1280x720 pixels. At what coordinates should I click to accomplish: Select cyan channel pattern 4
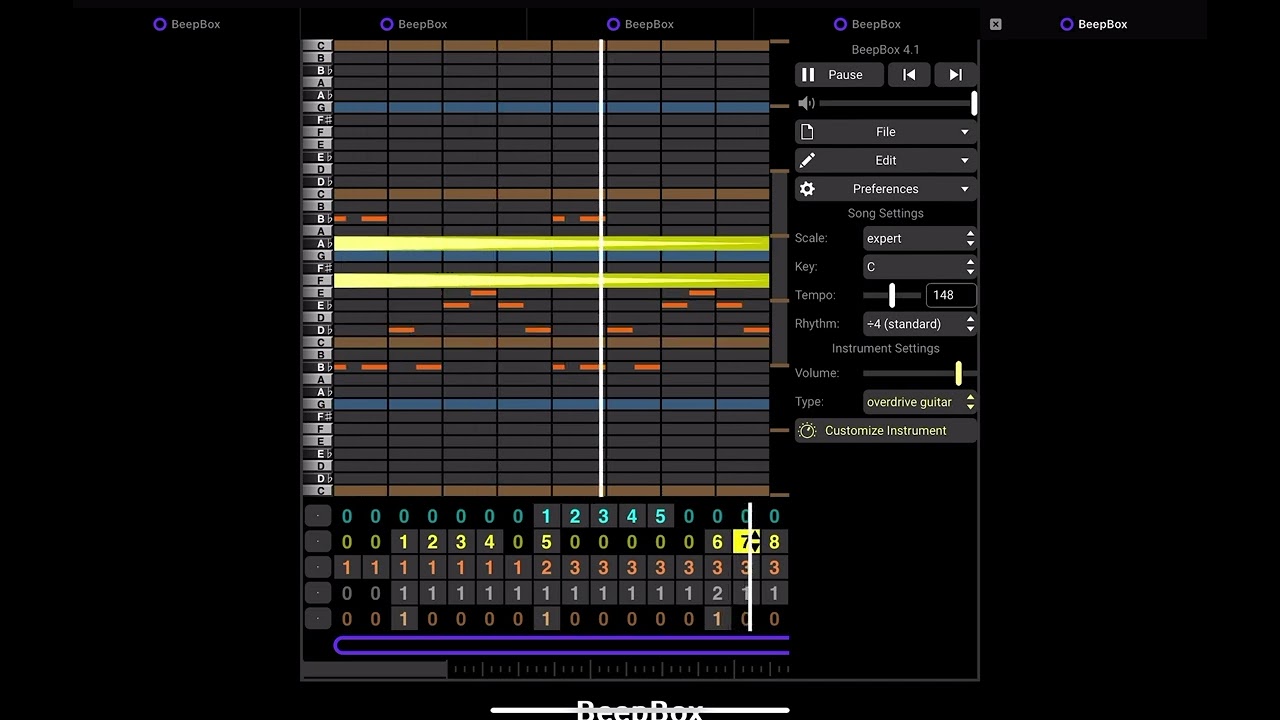tap(631, 516)
